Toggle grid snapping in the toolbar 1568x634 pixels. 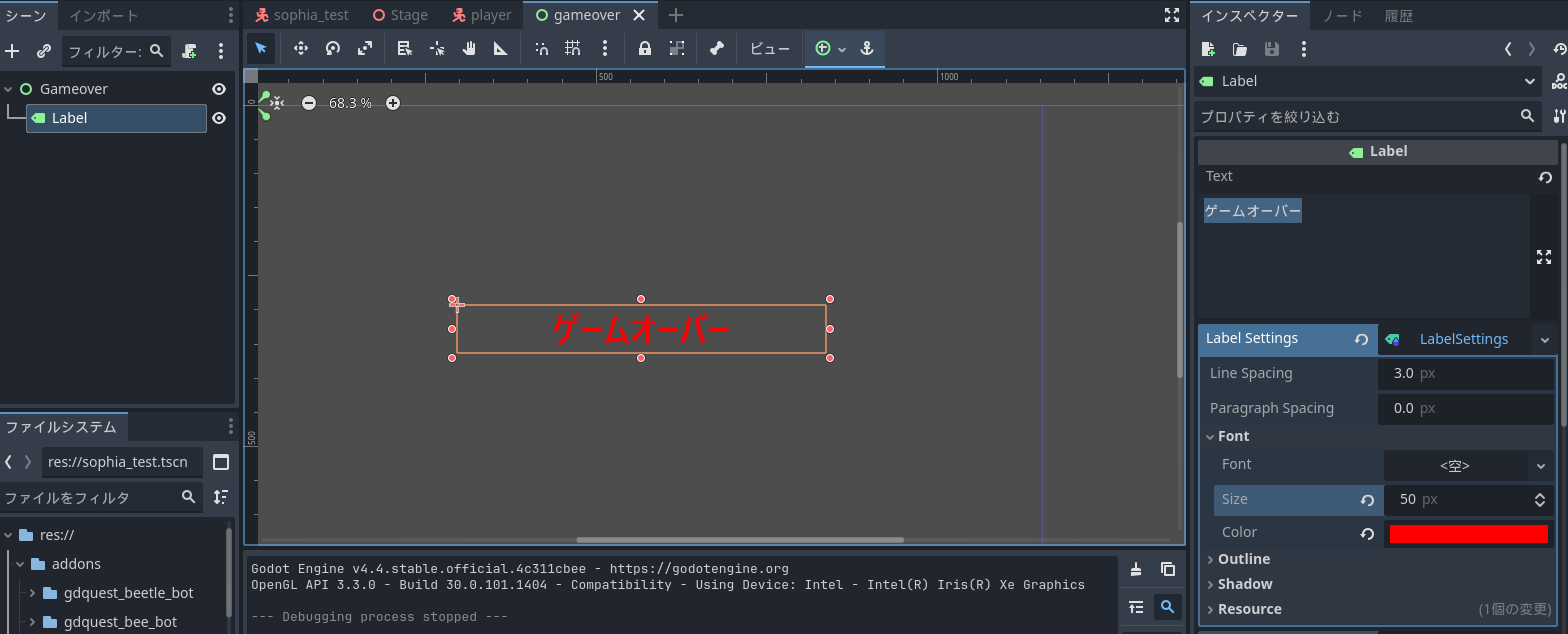(x=572, y=48)
